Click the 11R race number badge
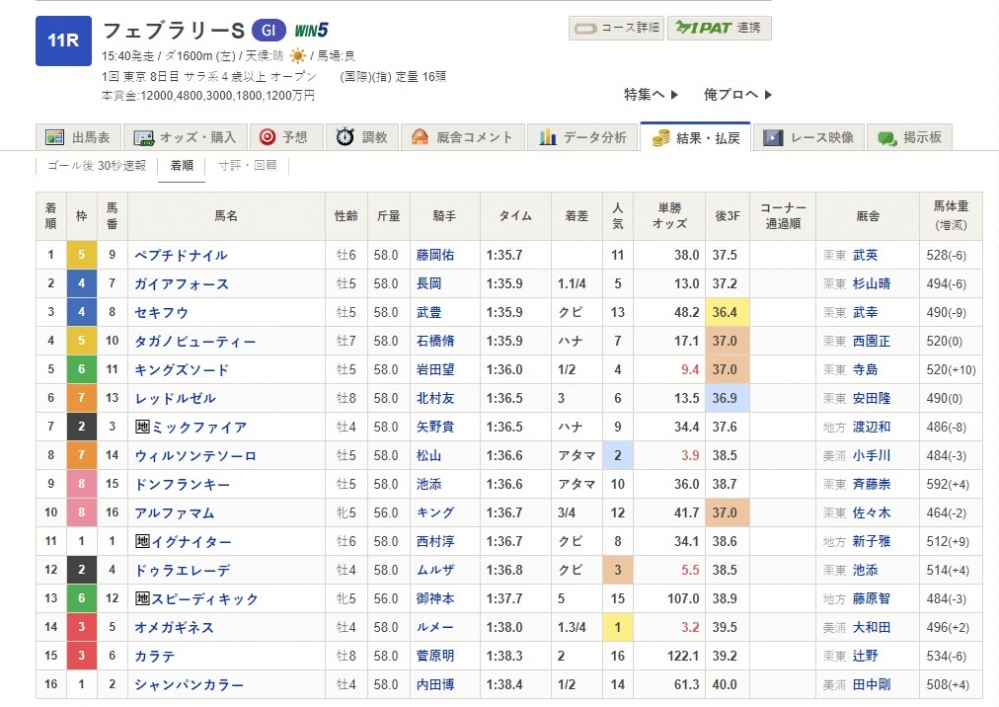 (63, 41)
